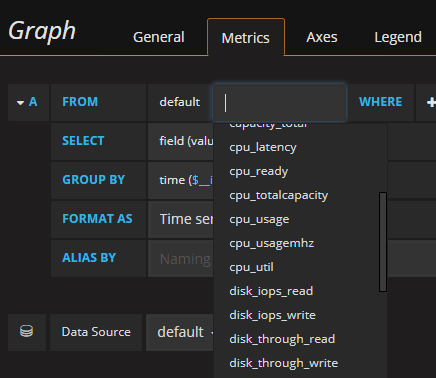Open the Axes tab

point(322,37)
